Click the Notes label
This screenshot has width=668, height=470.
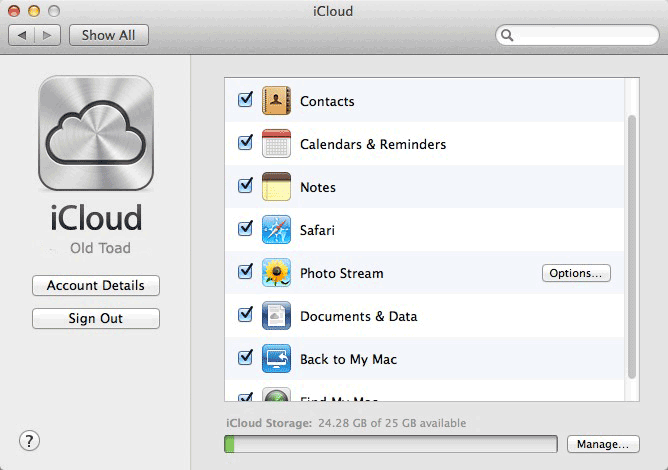(x=318, y=187)
